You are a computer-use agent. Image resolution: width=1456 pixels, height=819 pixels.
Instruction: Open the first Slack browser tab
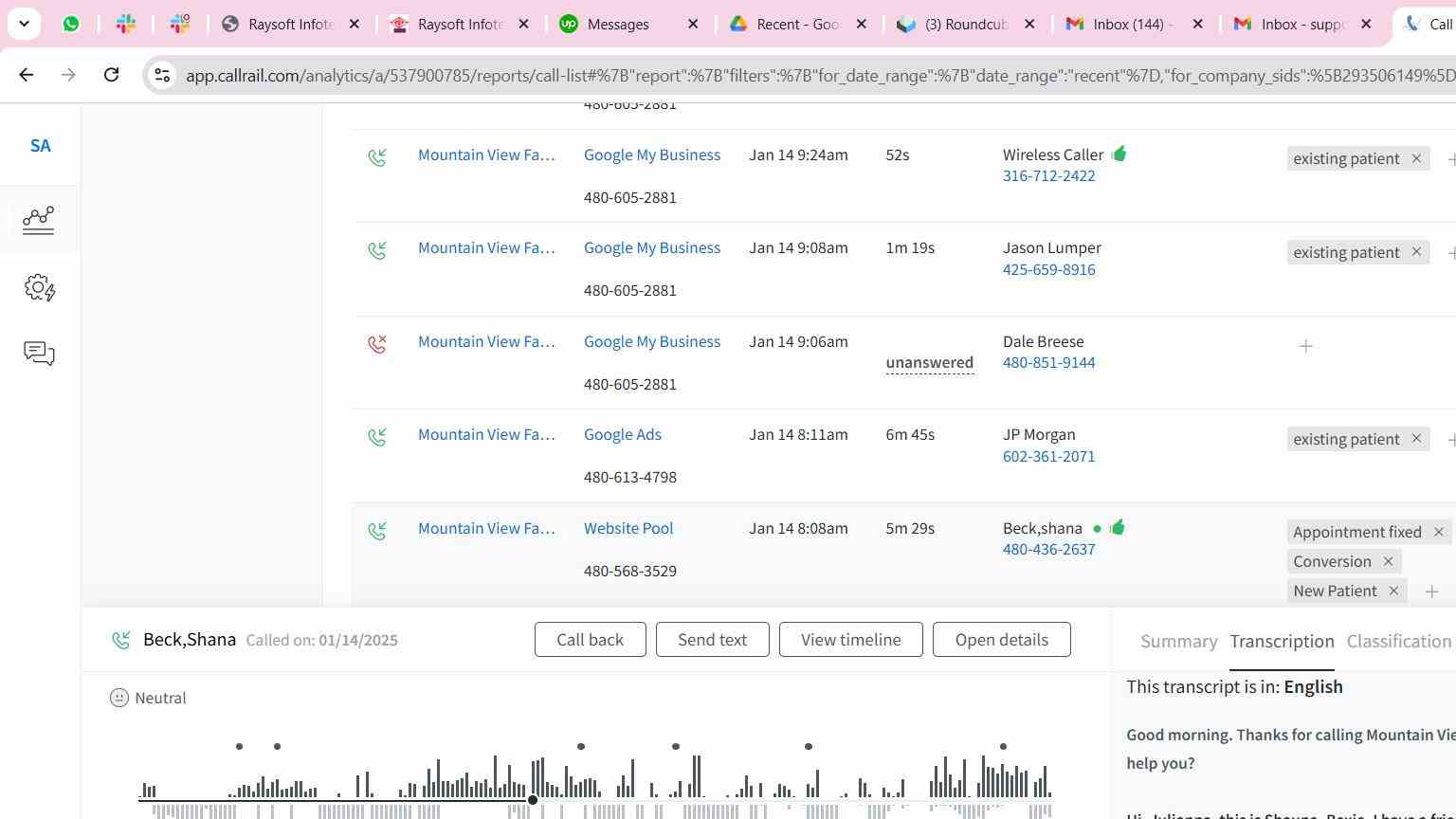click(126, 24)
